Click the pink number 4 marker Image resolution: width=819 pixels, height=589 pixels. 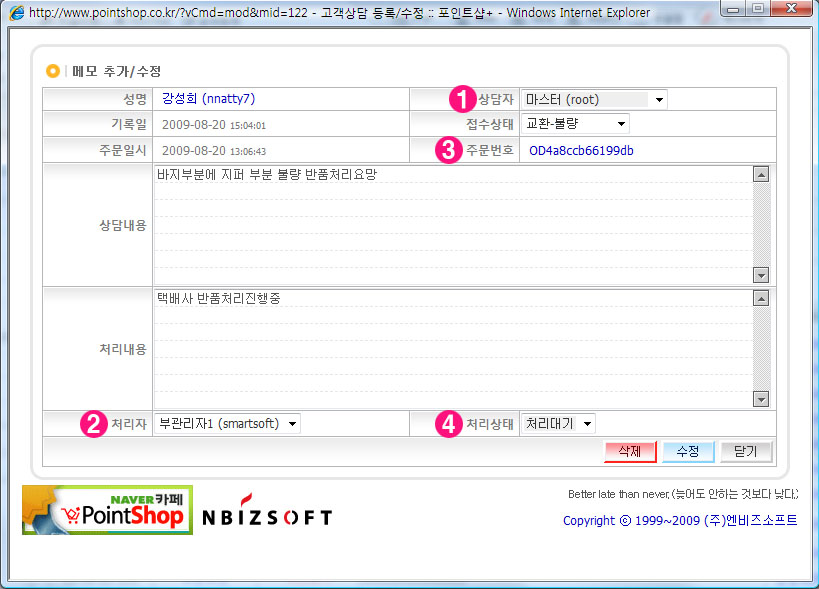coord(449,424)
